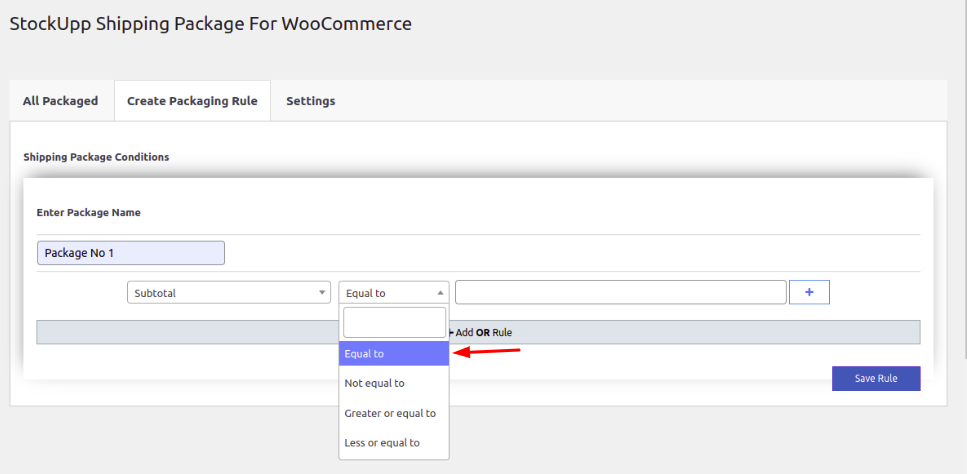
Task: Open the Subtotal condition dropdown
Action: click(229, 293)
